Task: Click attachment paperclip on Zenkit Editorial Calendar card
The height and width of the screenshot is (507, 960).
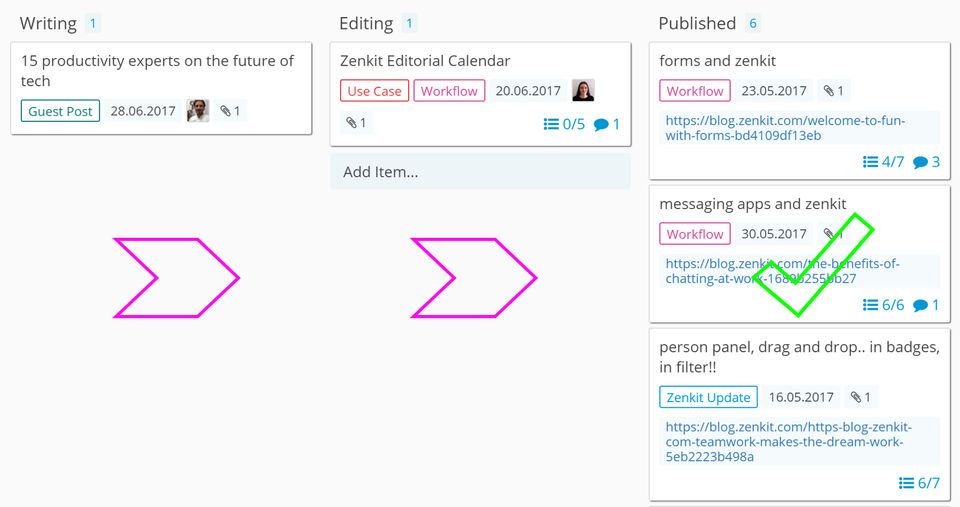Action: pos(356,123)
